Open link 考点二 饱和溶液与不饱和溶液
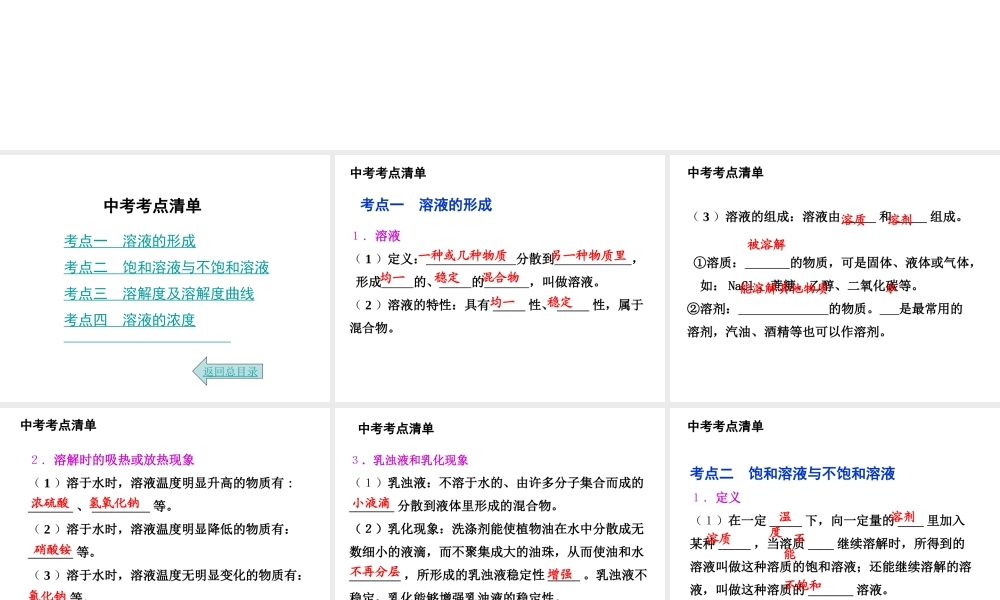The image size is (1000, 600). 166,267
